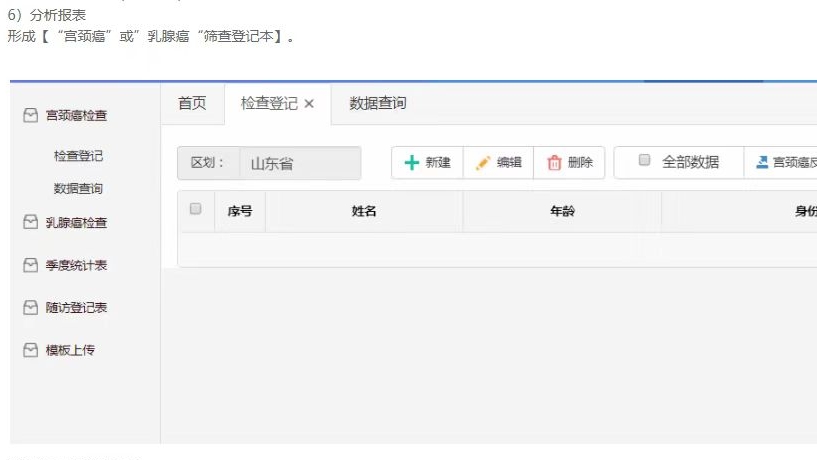Select the 检查登记 tab label
This screenshot has width=817, height=460.
point(269,103)
